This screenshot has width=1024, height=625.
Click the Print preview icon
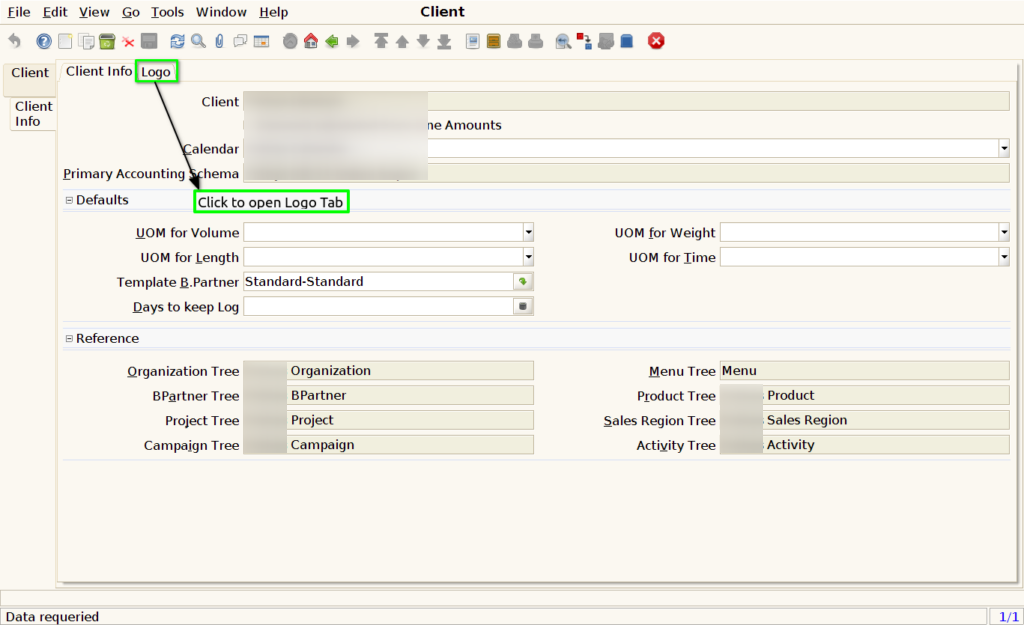(515, 41)
